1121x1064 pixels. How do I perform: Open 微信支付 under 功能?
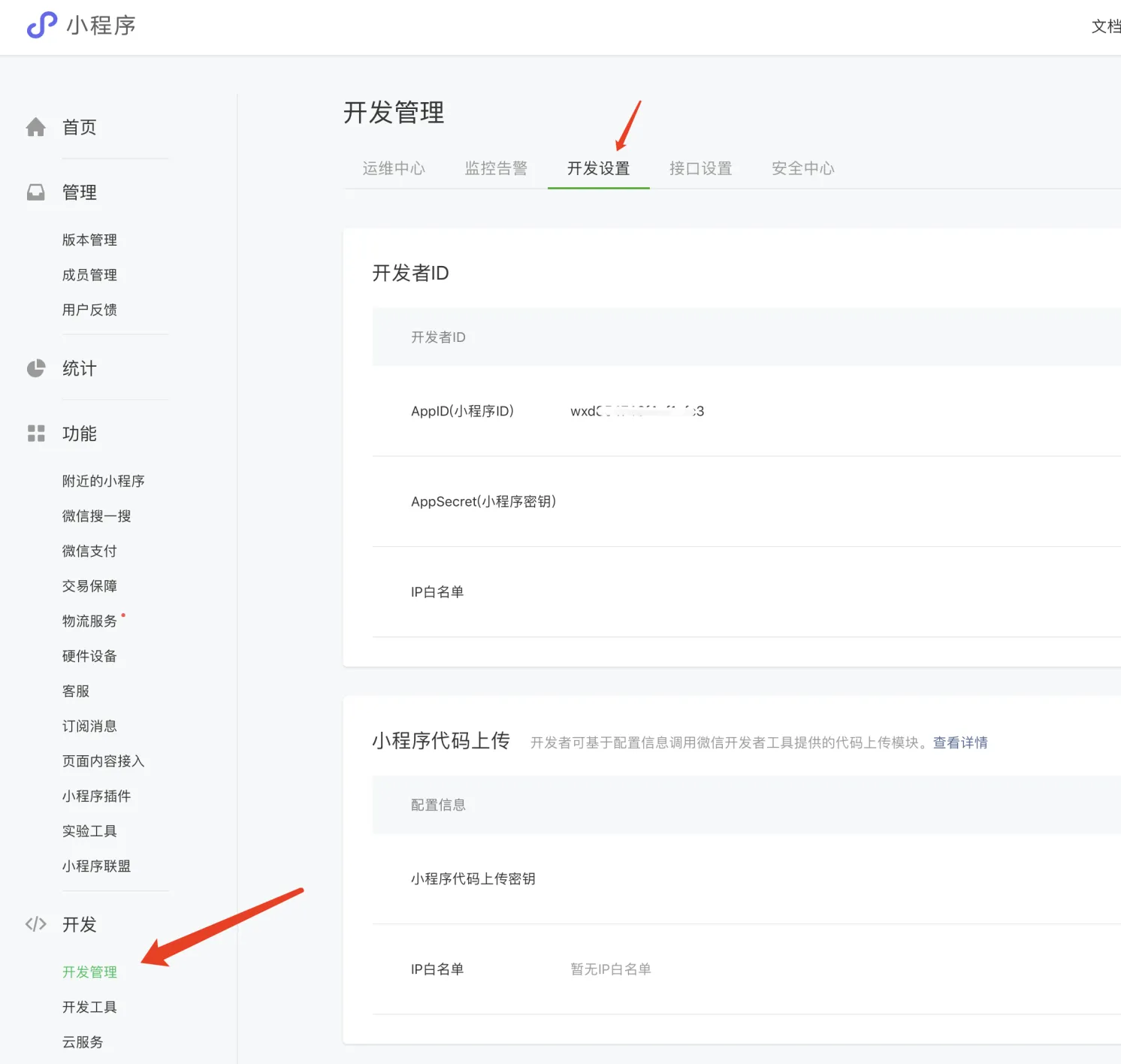pyautogui.click(x=89, y=551)
